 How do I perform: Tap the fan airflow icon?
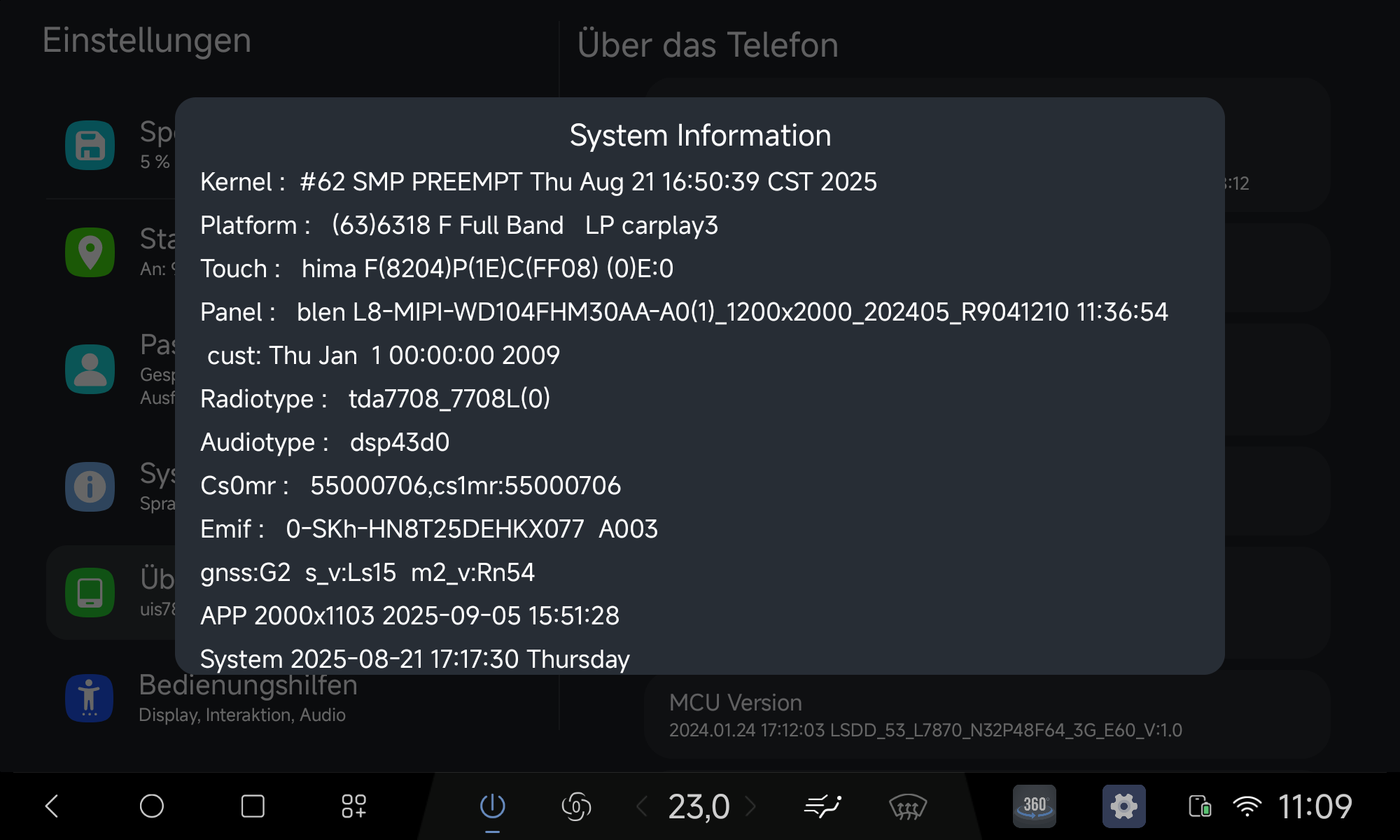tap(822, 806)
